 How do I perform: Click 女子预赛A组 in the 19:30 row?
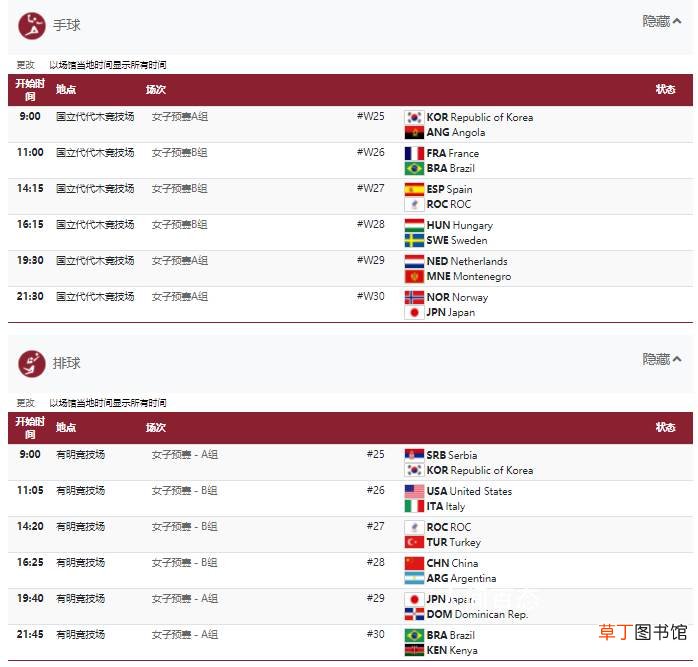180,261
